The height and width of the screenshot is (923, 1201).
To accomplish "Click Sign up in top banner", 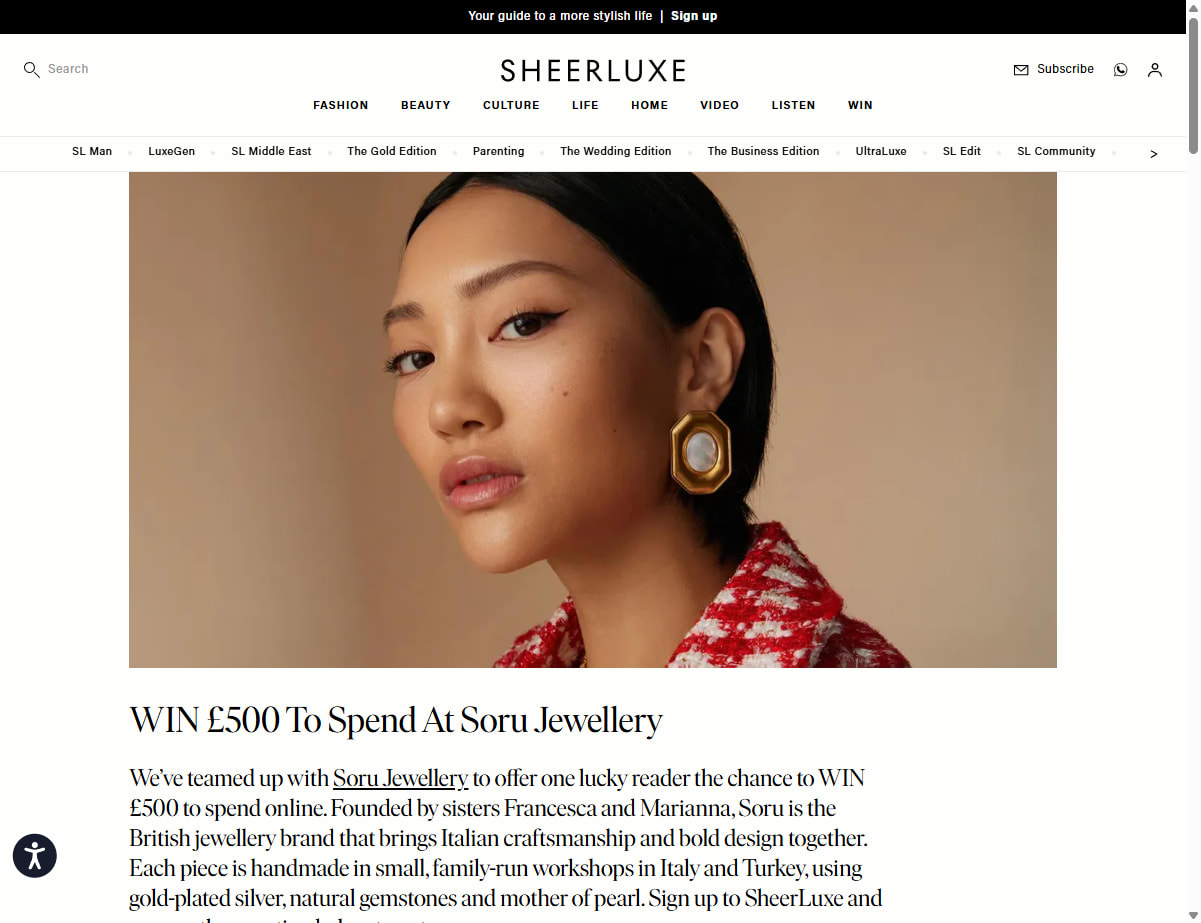I will (x=694, y=16).
